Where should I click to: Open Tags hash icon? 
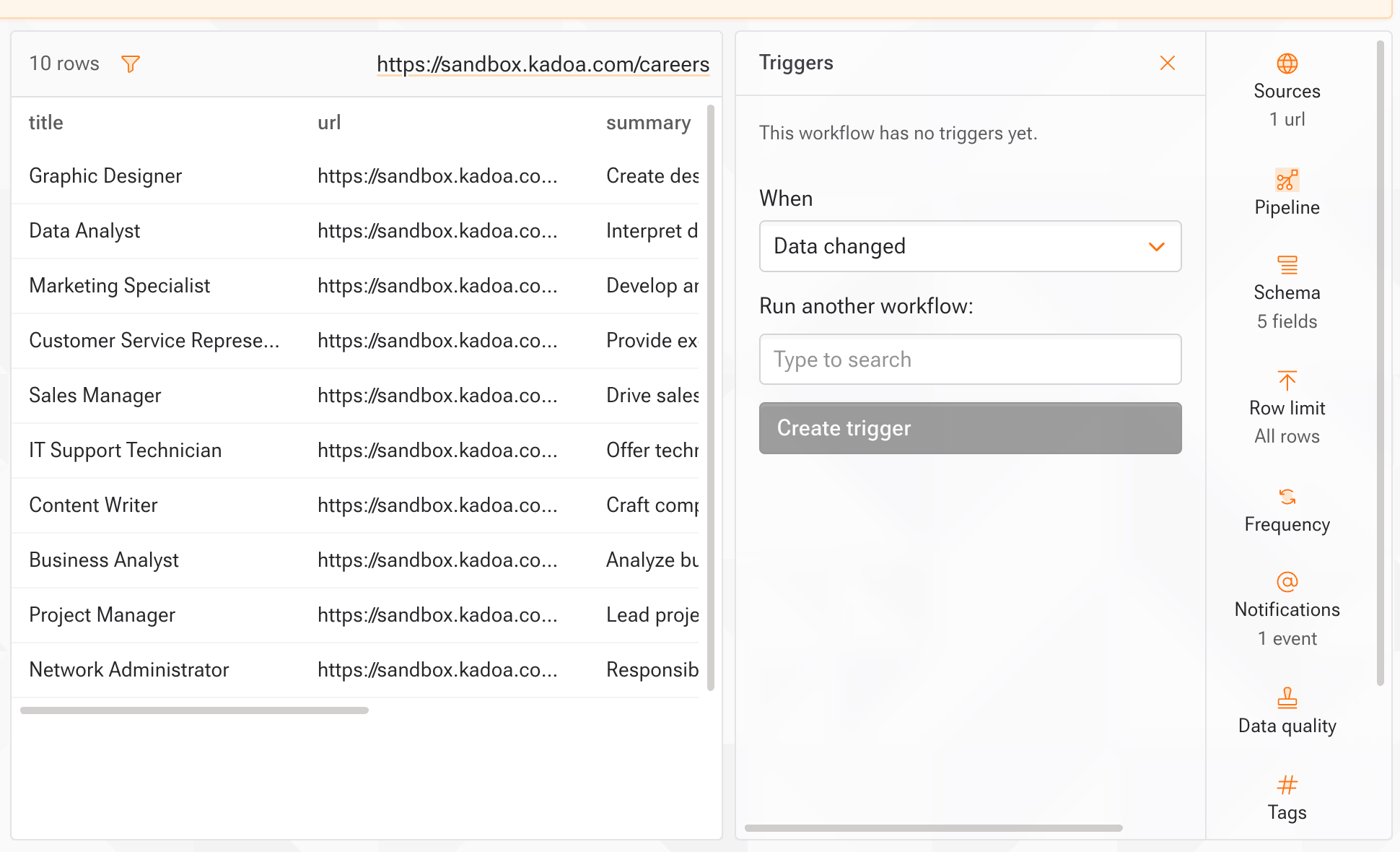coord(1287,784)
